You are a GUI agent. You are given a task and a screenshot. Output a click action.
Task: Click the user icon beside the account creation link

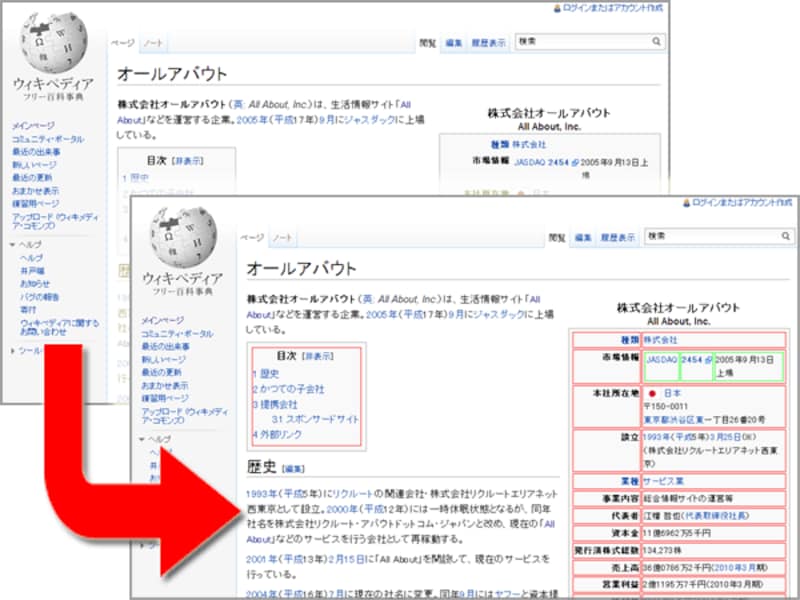[686, 202]
